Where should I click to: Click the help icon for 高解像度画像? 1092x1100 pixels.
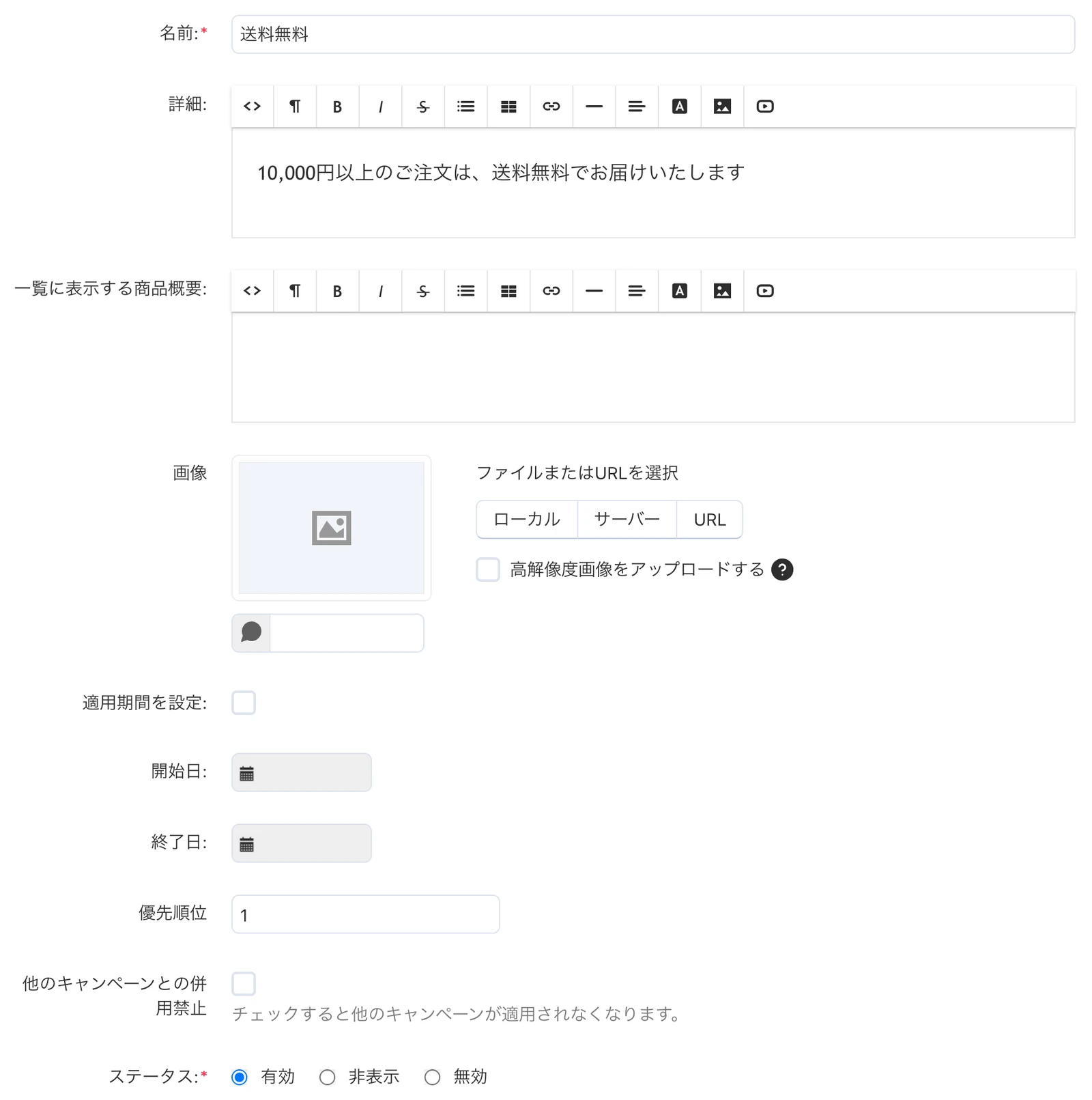782,569
